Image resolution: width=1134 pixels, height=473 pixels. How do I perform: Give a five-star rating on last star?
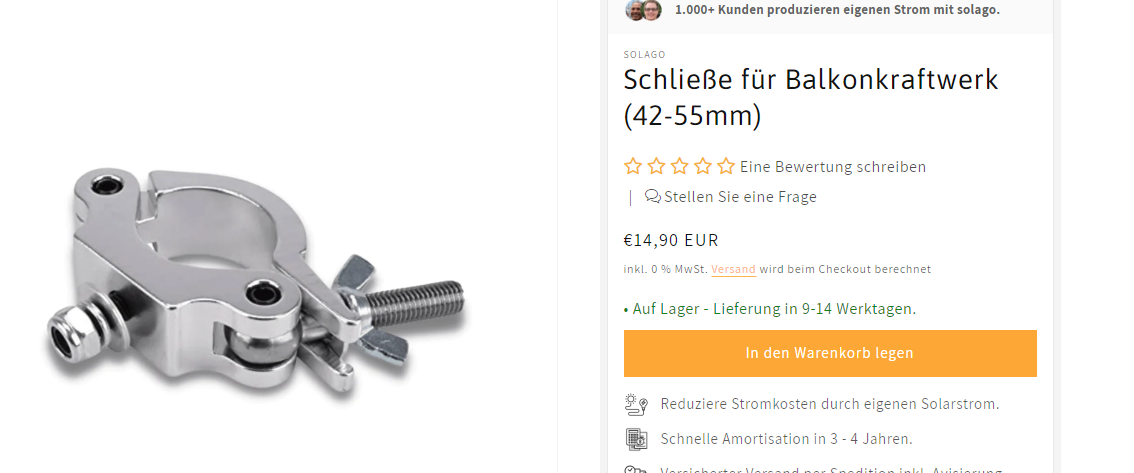point(726,166)
